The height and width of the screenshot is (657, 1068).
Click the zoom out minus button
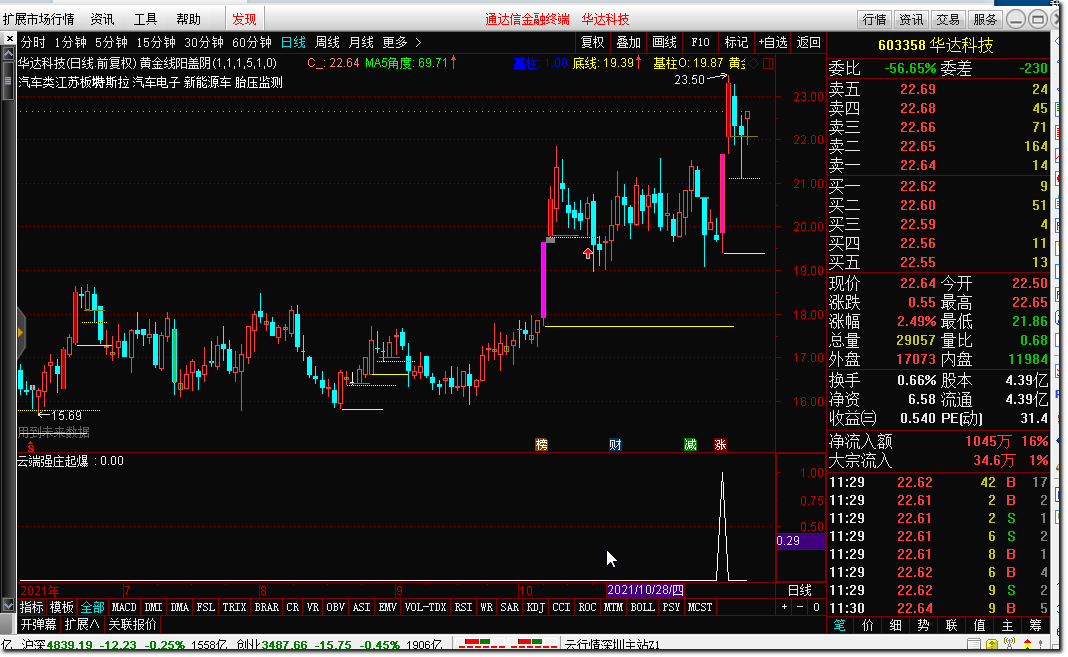800,607
